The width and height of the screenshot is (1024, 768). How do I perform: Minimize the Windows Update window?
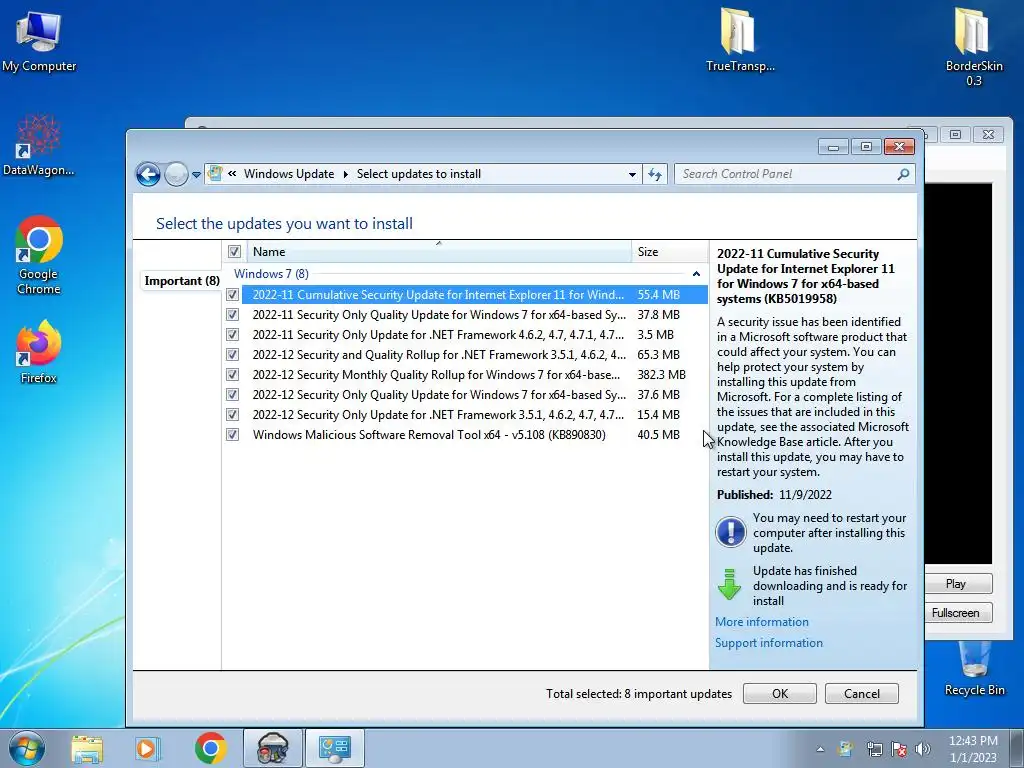833,147
